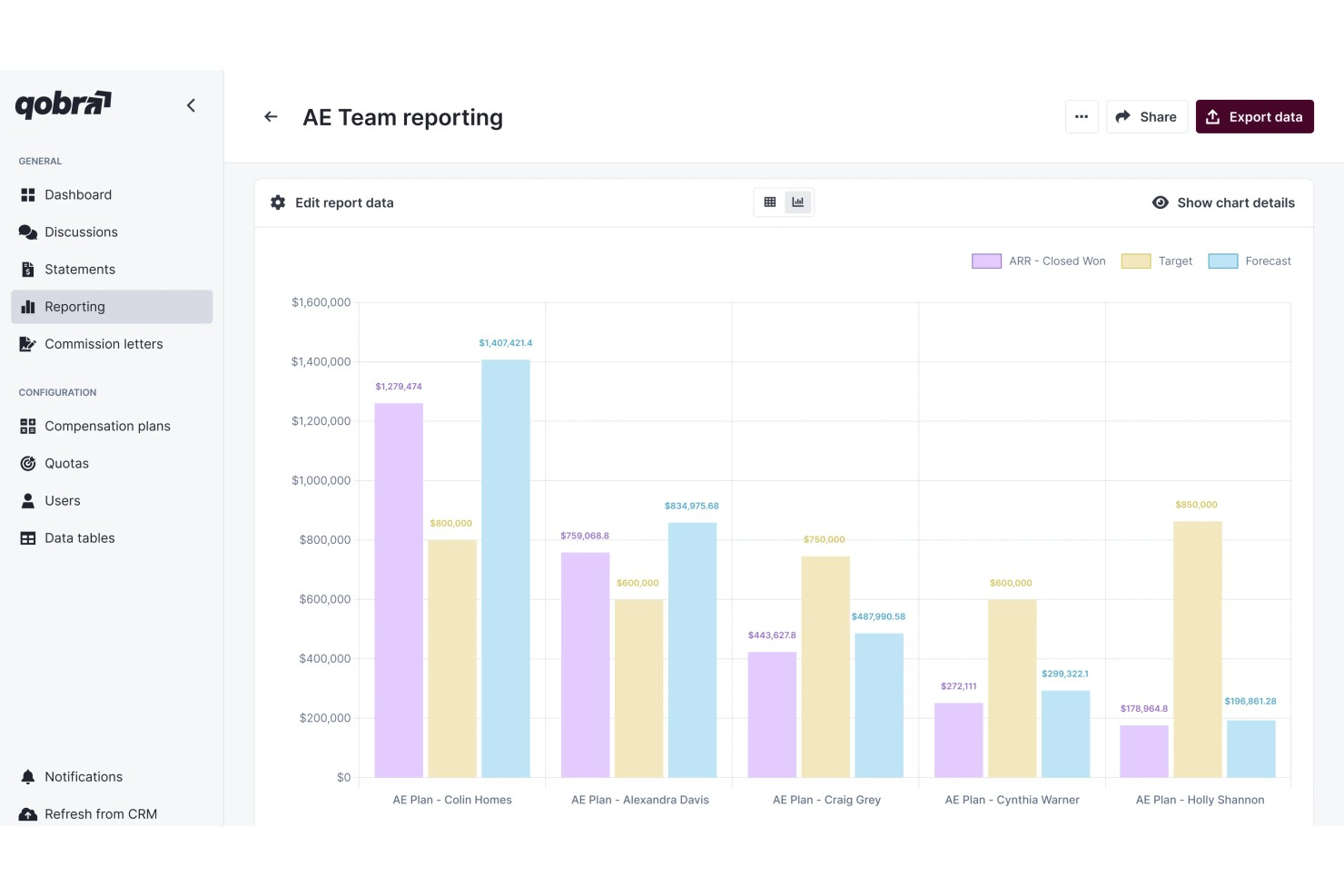This screenshot has height=896, width=1344.
Task: Open Commission letters
Action: click(112, 344)
